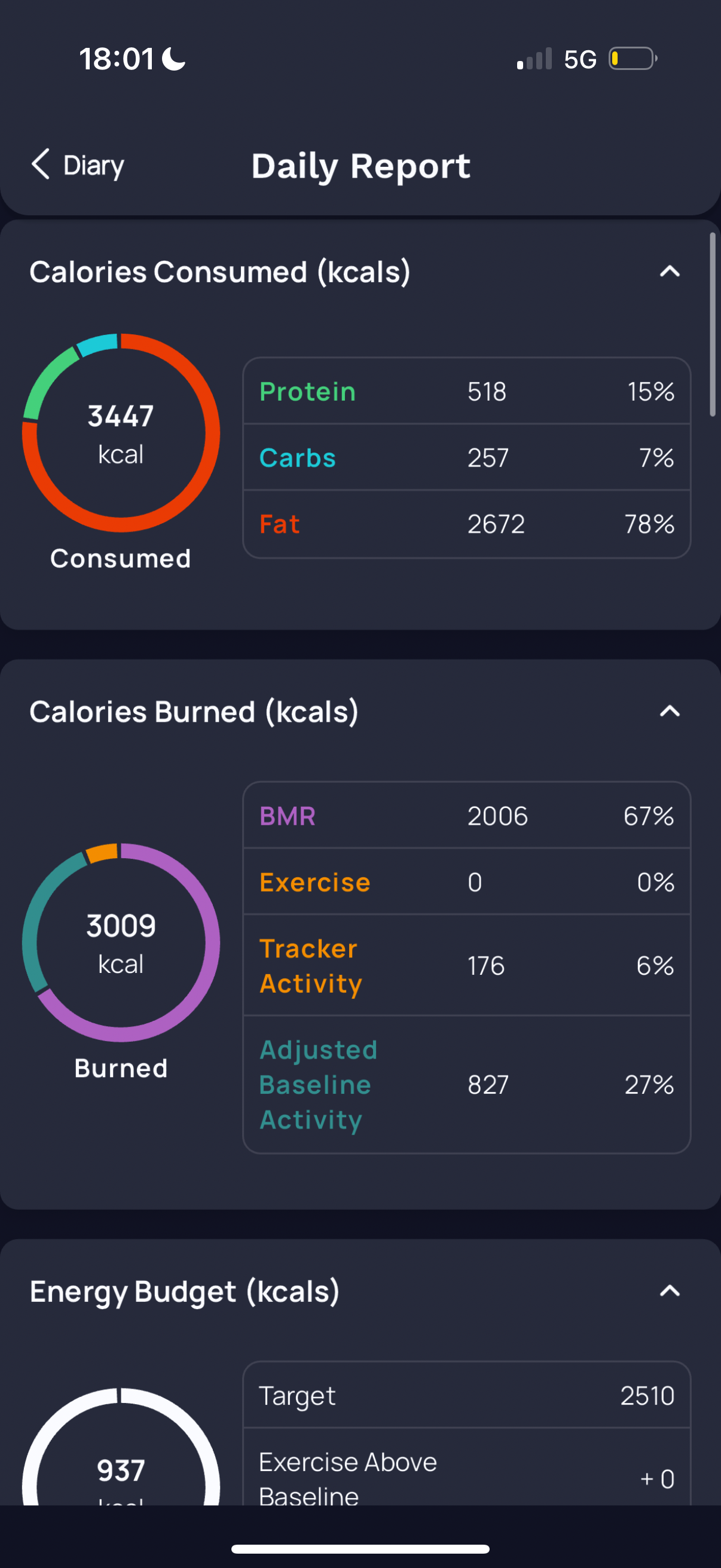This screenshot has width=721, height=1568.
Task: Tap the Exercise Above Baseline row
Action: [467, 1468]
